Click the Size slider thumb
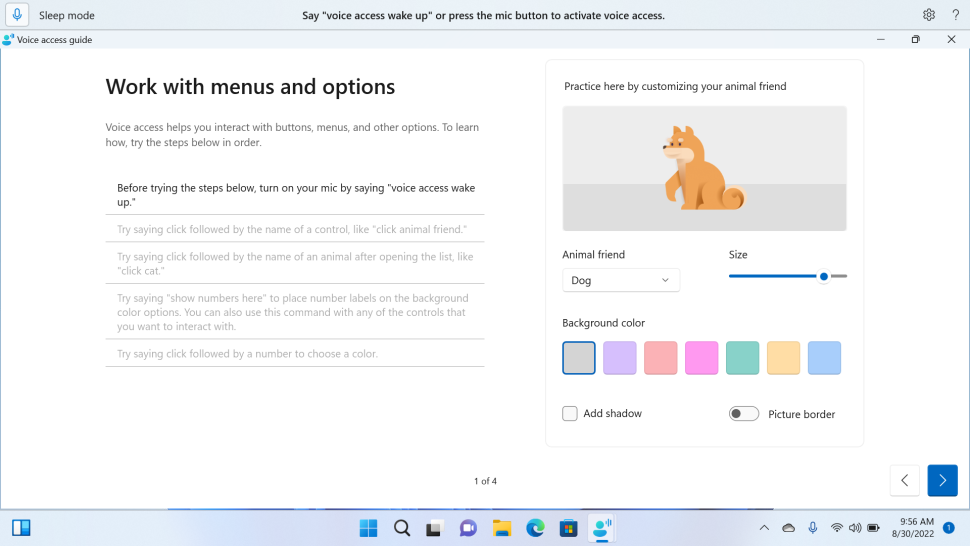Viewport: 970px width, 546px height. (x=823, y=276)
